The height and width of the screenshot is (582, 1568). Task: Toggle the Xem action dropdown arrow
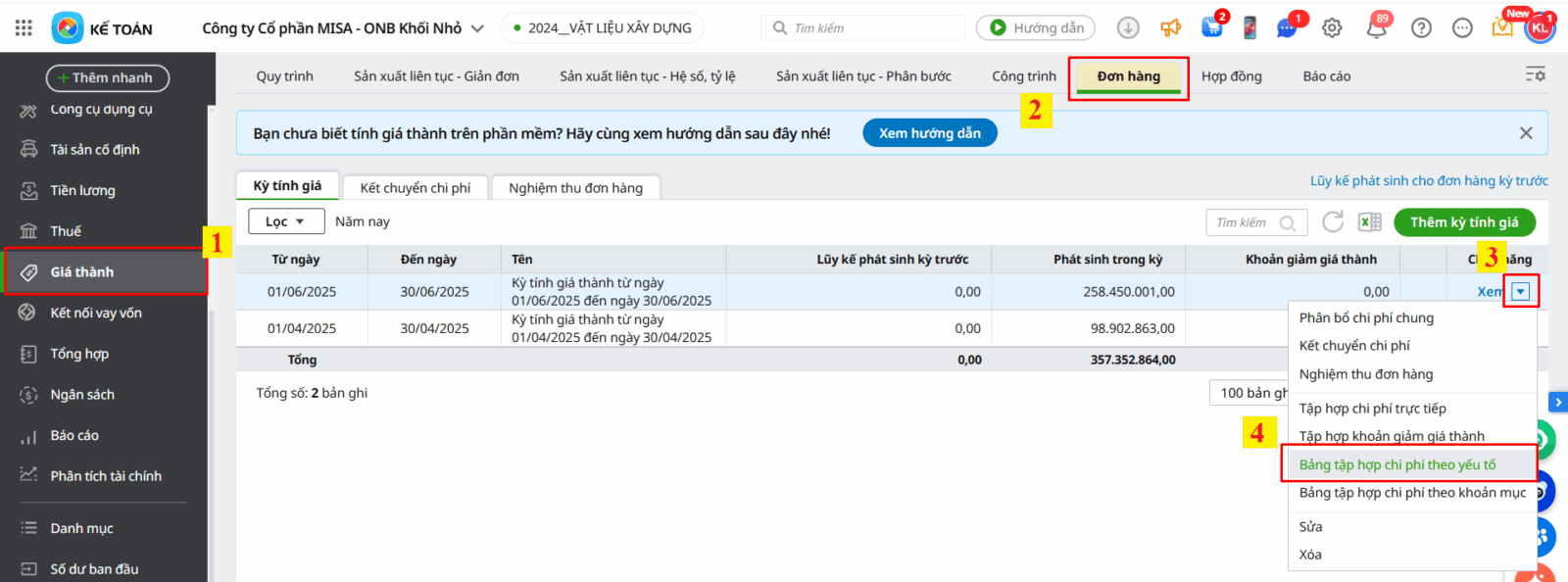[x=1520, y=291]
